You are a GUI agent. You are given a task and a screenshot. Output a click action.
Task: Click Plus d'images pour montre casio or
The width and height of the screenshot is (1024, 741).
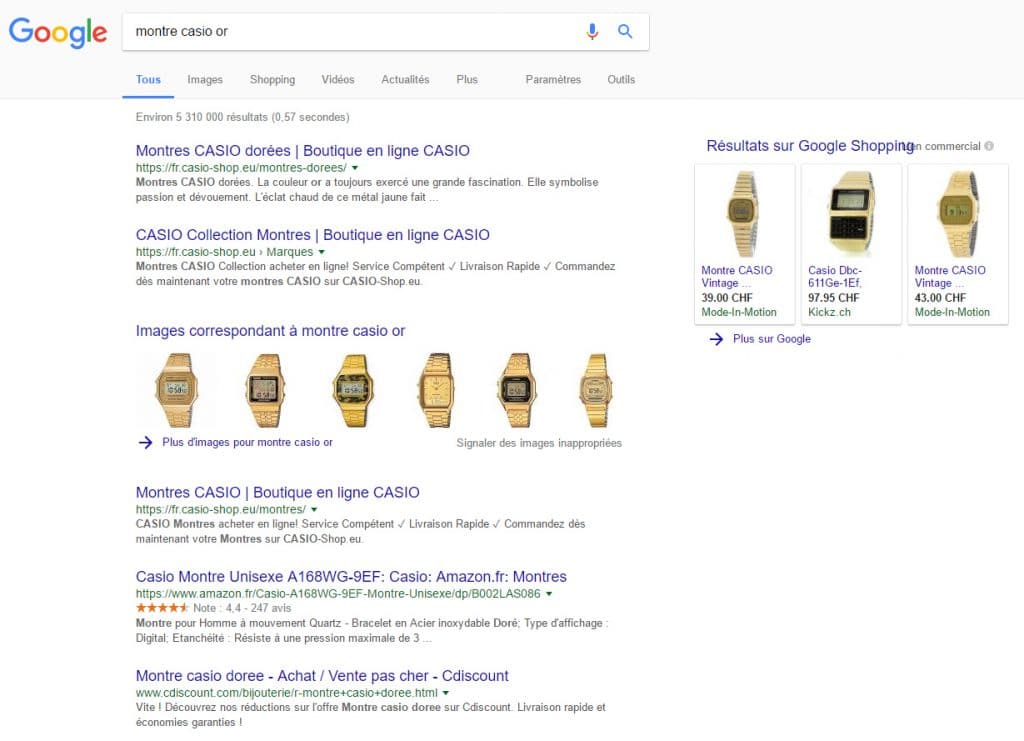point(248,443)
